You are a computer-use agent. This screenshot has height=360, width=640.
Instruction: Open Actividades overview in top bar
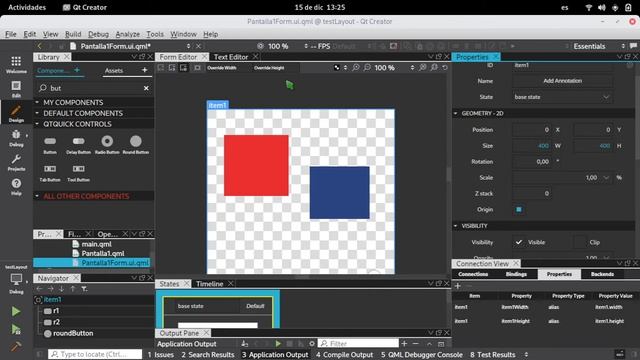pyautogui.click(x=27, y=7)
